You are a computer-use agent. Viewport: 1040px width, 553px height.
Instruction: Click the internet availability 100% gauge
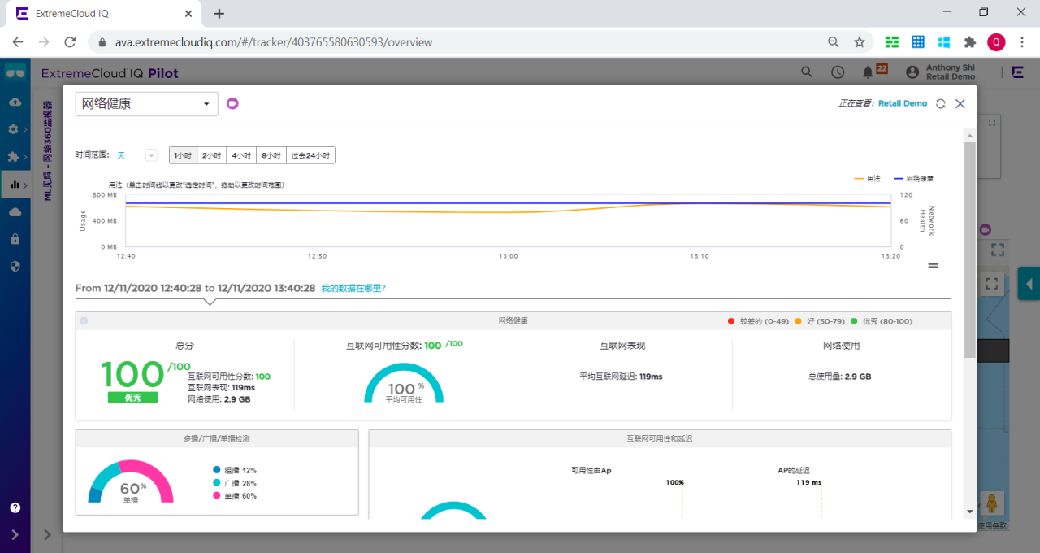[404, 384]
